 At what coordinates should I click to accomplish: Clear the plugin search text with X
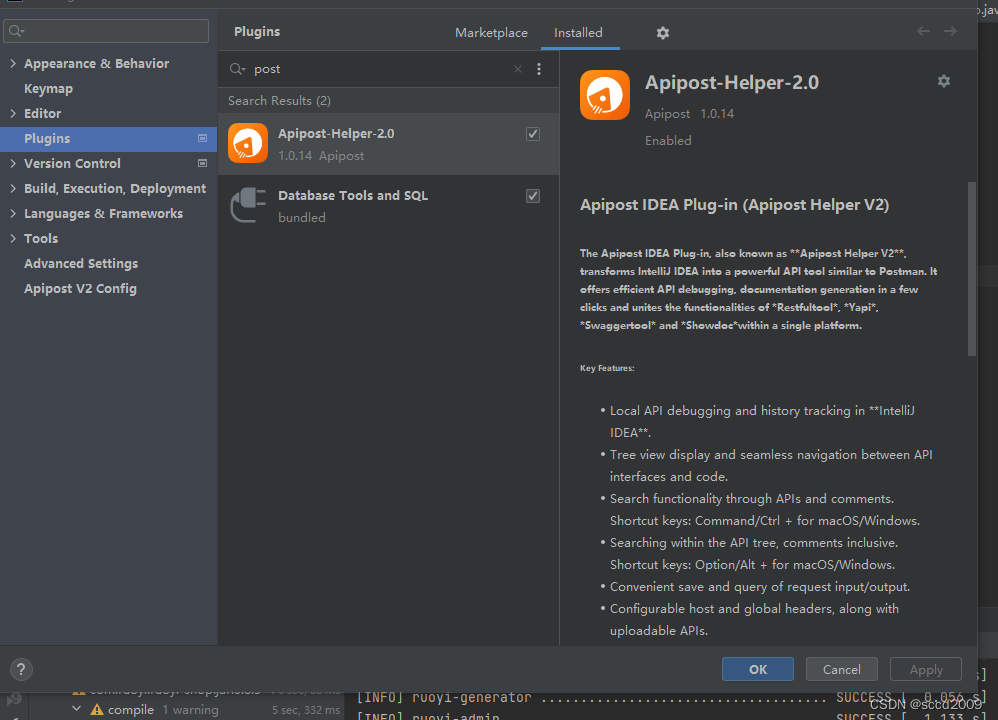[x=517, y=69]
